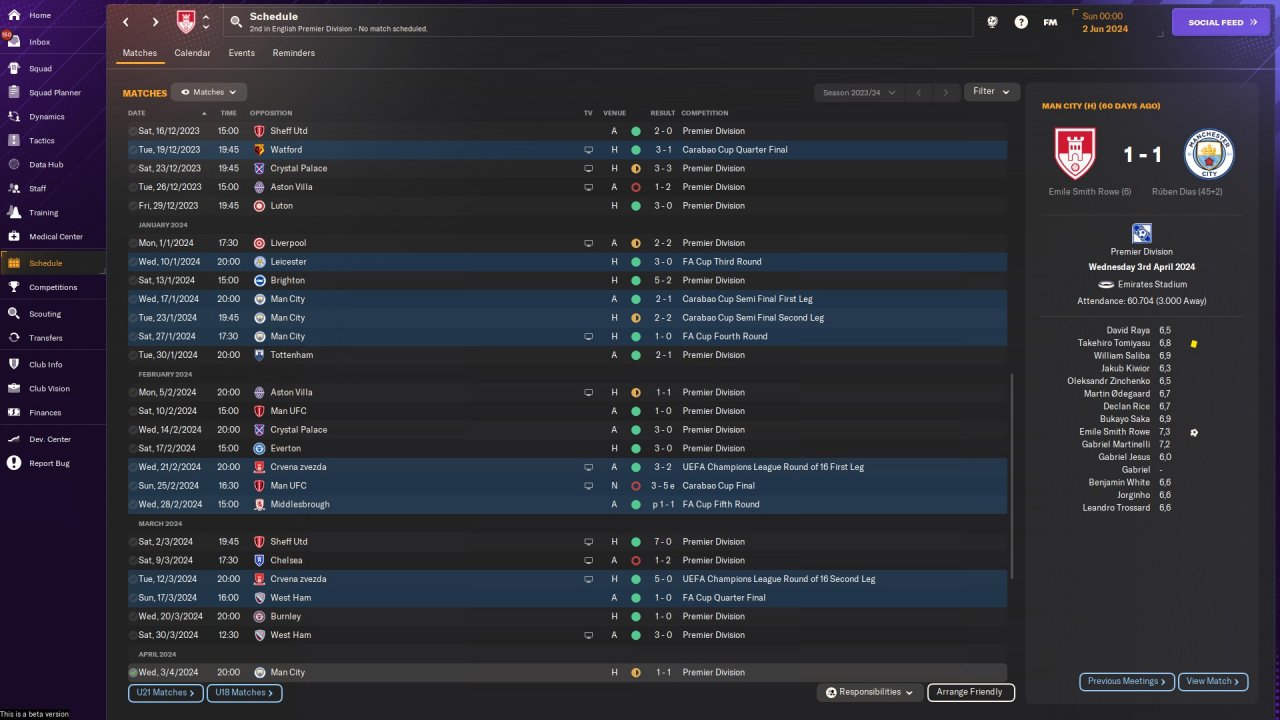Viewport: 1280px width, 720px height.
Task: Toggle the reminder circle for Sat, 16/12/2023
Action: (x=133, y=131)
